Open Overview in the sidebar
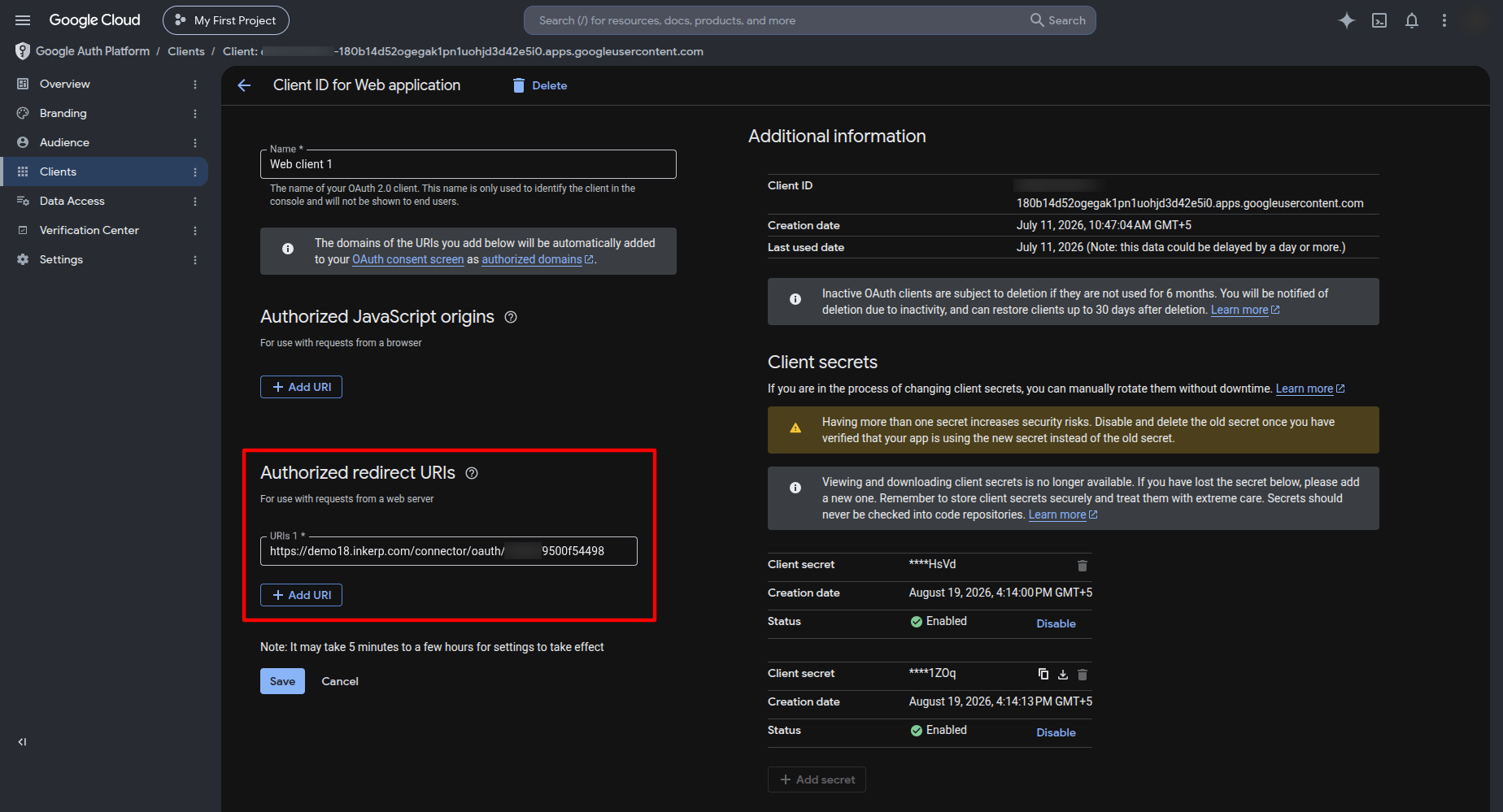Screen dimensions: 1503x812 pyautogui.click(x=65, y=84)
